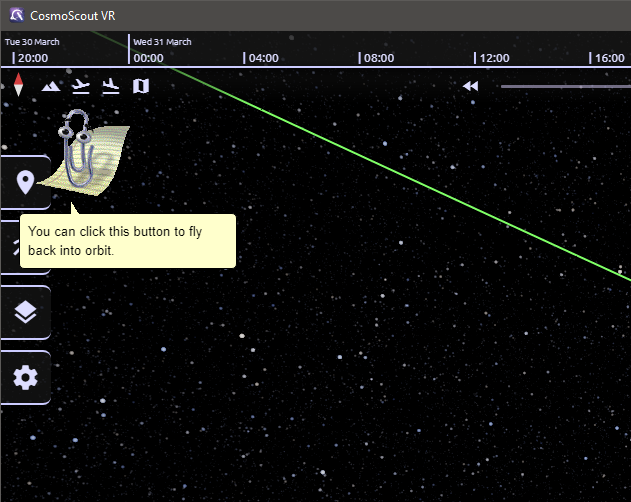Screen dimensions: 631x502
Task: Open the location pin sidebar tab
Action: pyautogui.click(x=25, y=182)
